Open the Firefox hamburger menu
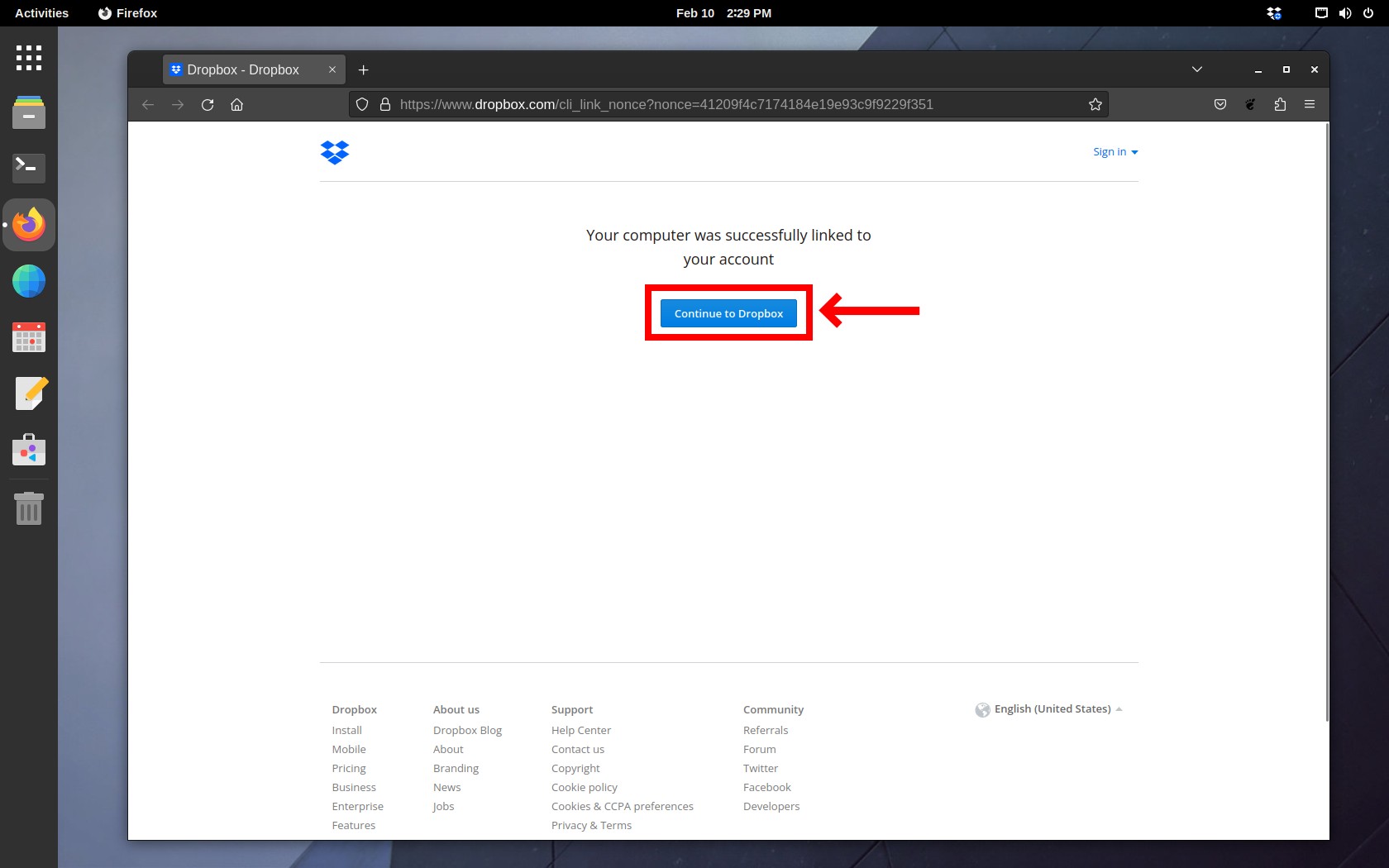 tap(1310, 104)
